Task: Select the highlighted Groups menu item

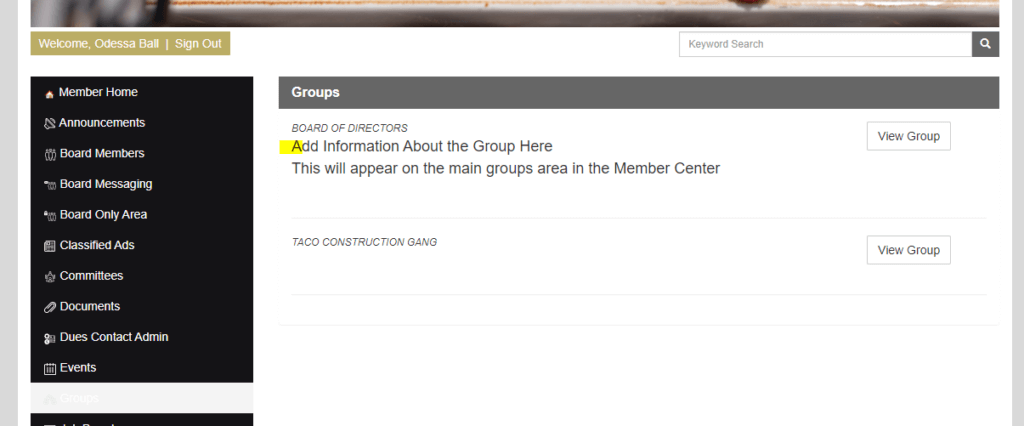Action: tap(78, 398)
